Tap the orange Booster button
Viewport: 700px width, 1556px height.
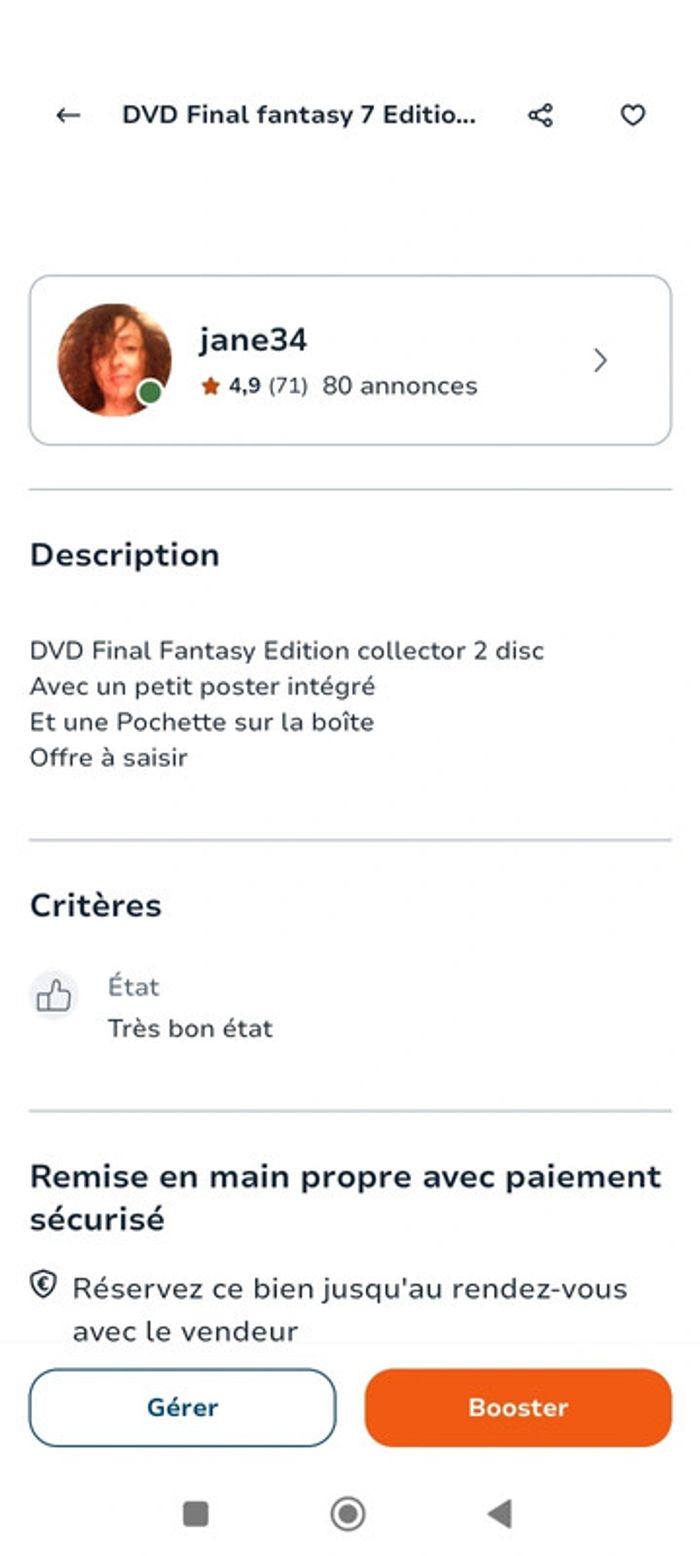click(x=517, y=1408)
